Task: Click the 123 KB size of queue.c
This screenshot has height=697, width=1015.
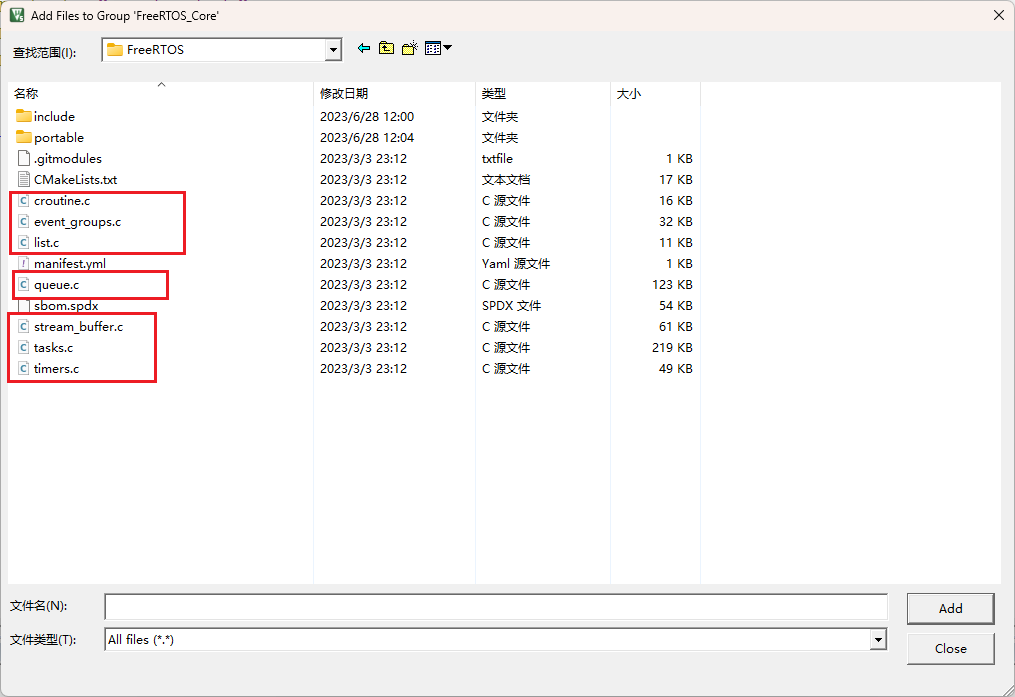Action: click(672, 285)
